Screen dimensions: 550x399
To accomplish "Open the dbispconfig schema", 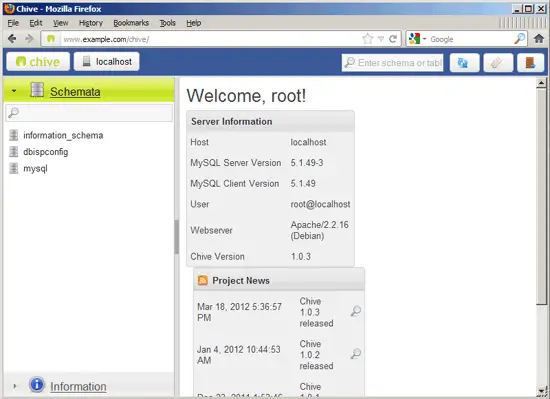I will [x=46, y=152].
